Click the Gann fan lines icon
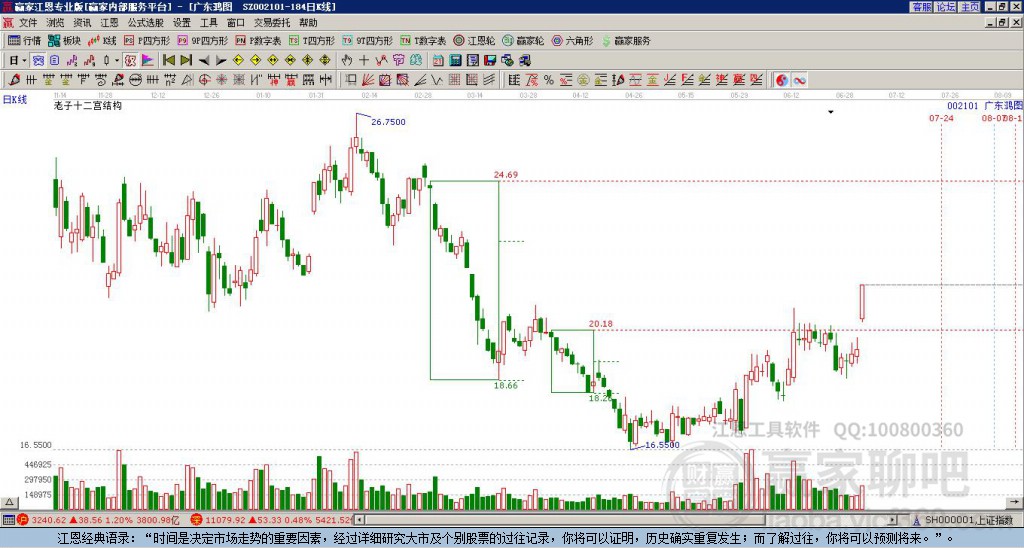Viewport: 1024px width, 548px height. click(x=368, y=80)
